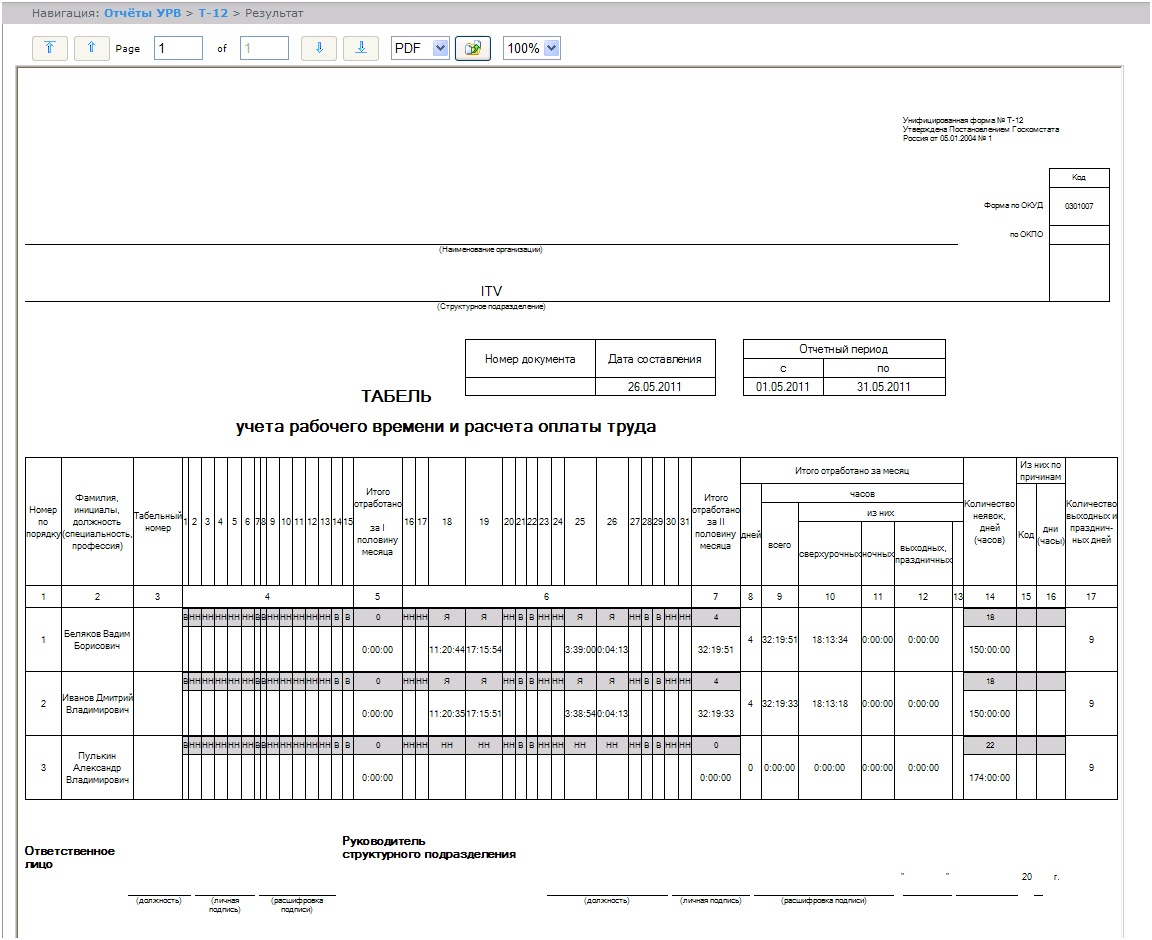Click Беляков total hours 32:19:51 in column 7

pos(716,650)
